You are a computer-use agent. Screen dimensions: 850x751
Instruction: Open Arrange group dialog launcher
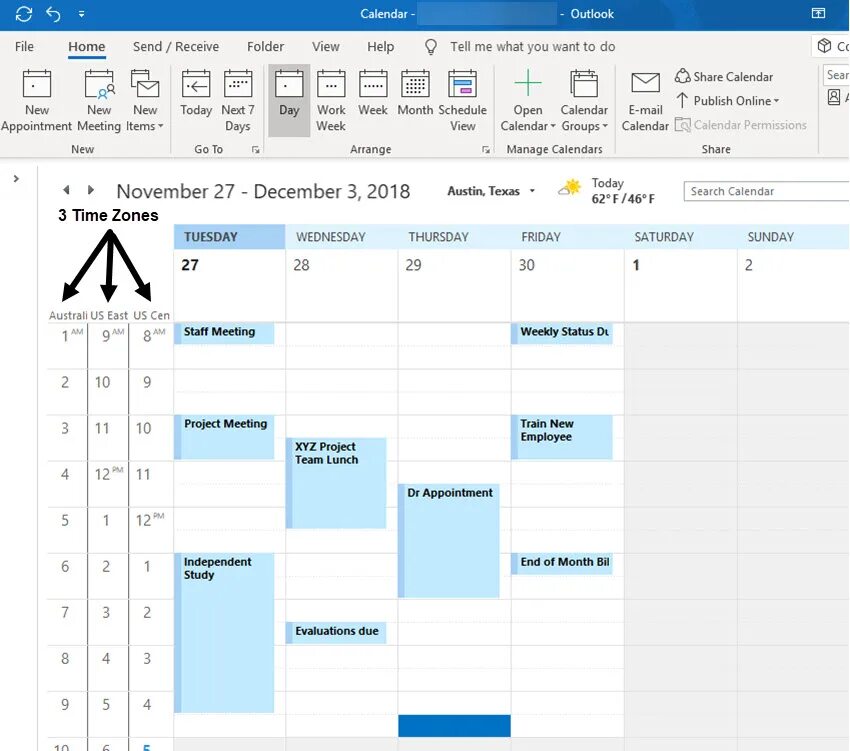486,150
